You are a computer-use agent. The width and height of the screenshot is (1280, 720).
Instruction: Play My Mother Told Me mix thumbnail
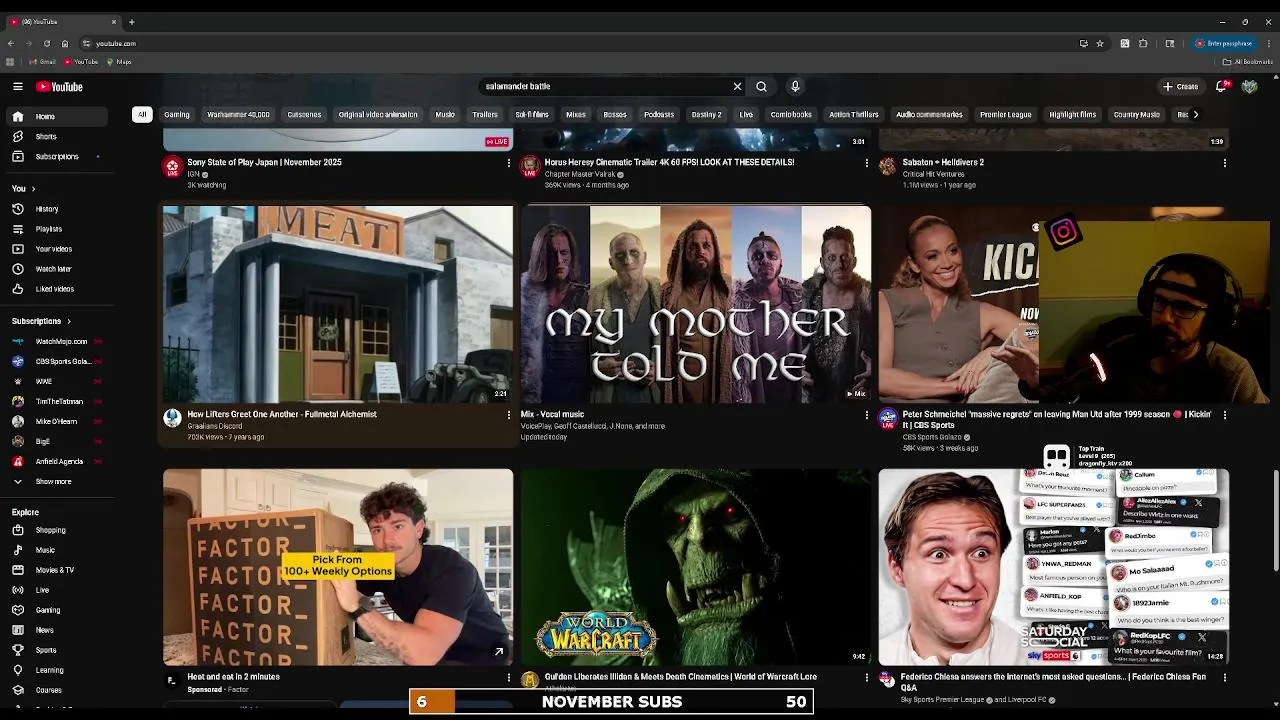pos(696,304)
